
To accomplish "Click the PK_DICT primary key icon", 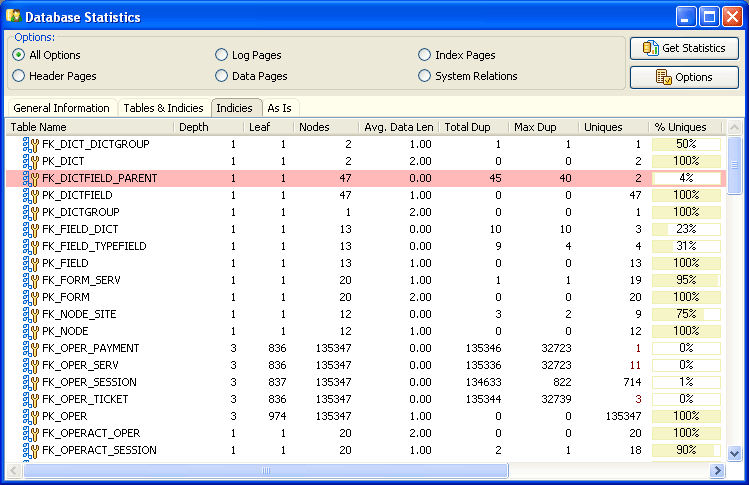I will pos(30,161).
